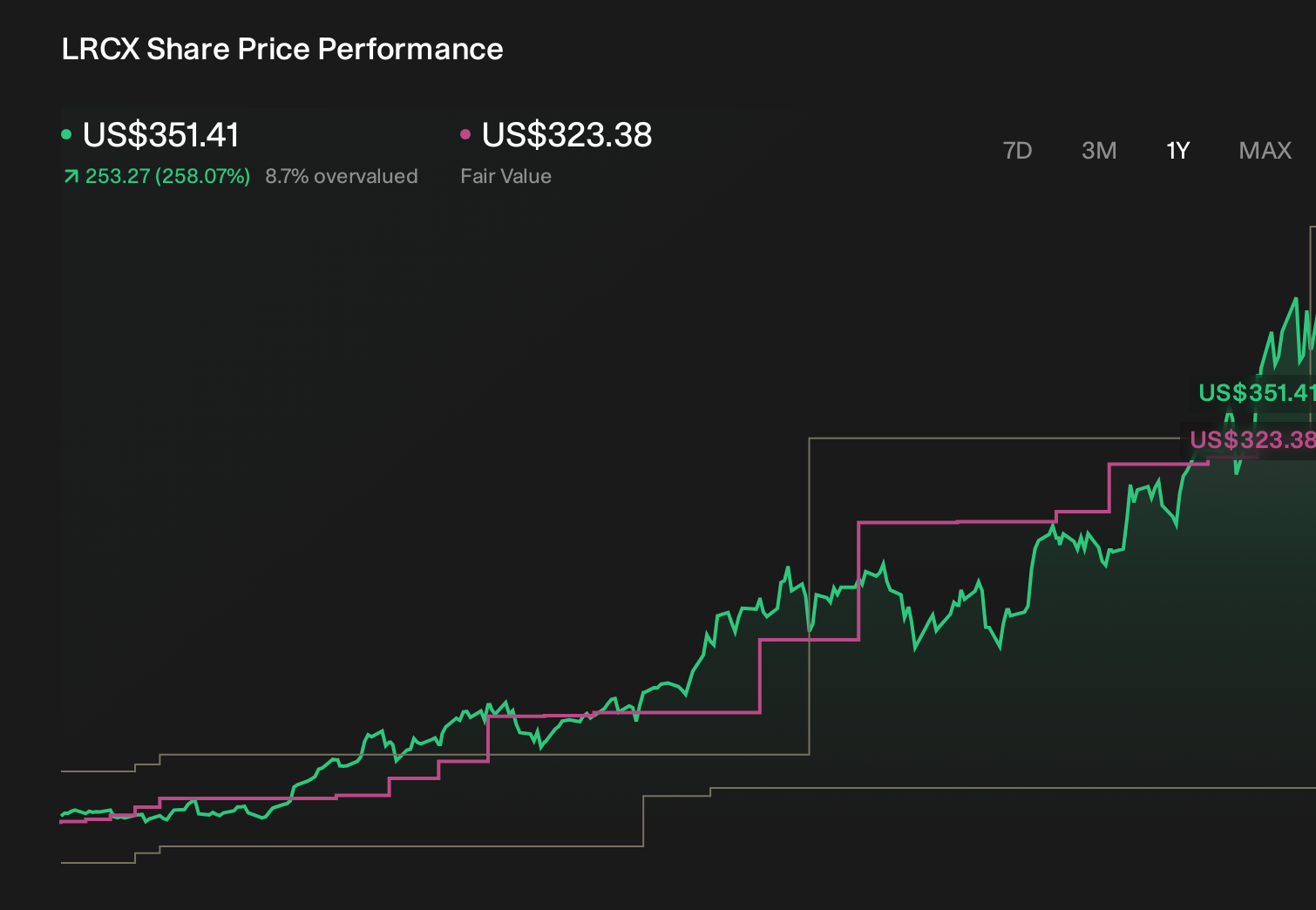
Task: Click the highest peak of the green price line
Action: [x=1296, y=299]
